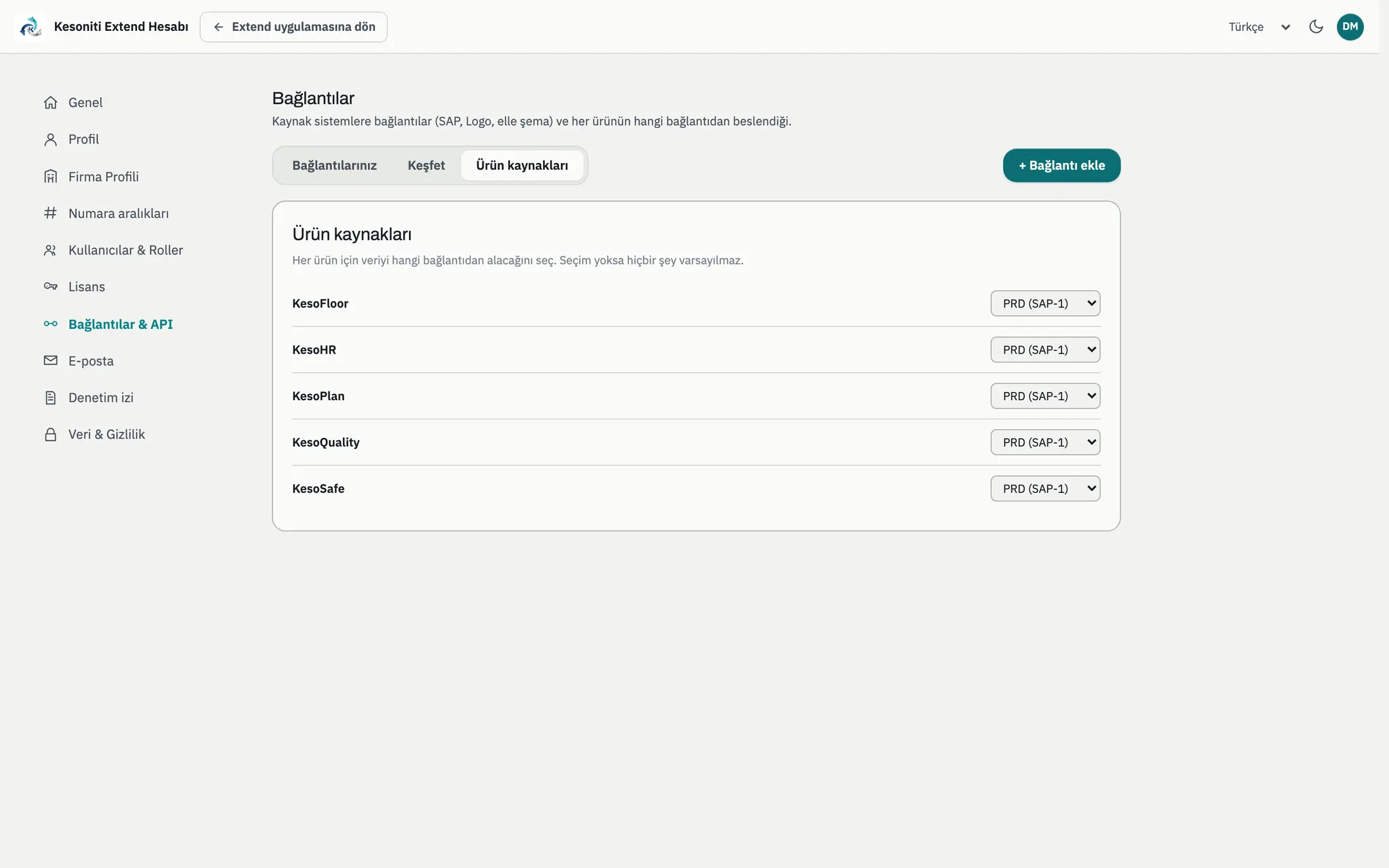The height and width of the screenshot is (868, 1389).
Task: Switch to the Bağlantılarınız tab
Action: click(x=334, y=165)
